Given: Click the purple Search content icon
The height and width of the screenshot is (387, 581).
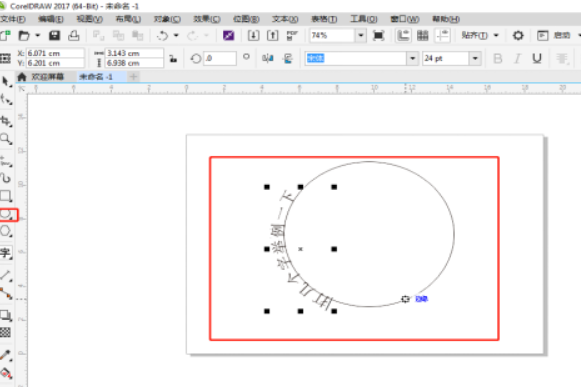Looking at the screenshot, I should [x=229, y=36].
